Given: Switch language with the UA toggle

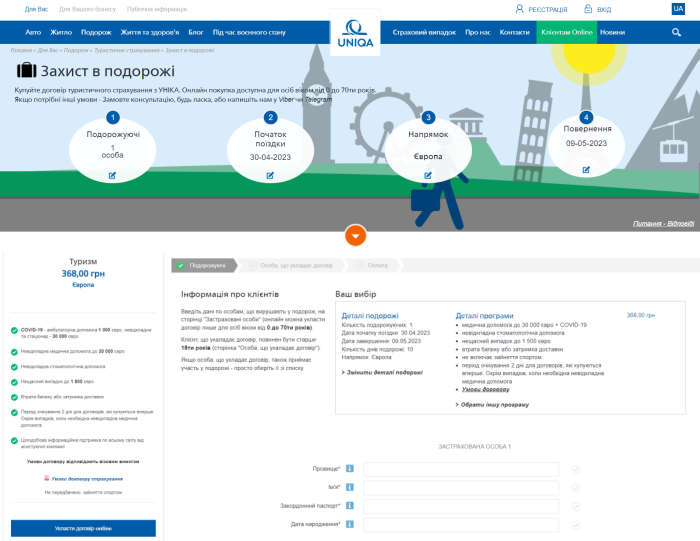Looking at the screenshot, I should tap(679, 8).
